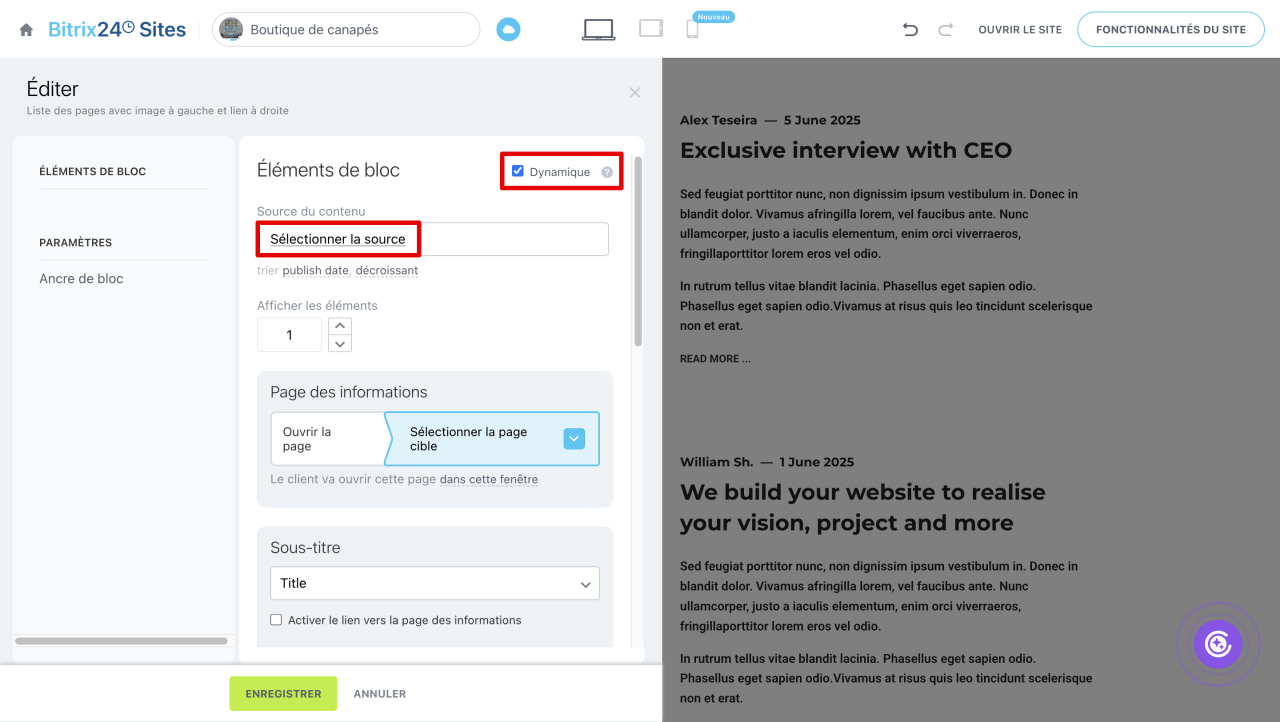Screen dimensions: 1280x722
Task: Open the purple CoPilot assistant icon
Action: (x=1217, y=644)
